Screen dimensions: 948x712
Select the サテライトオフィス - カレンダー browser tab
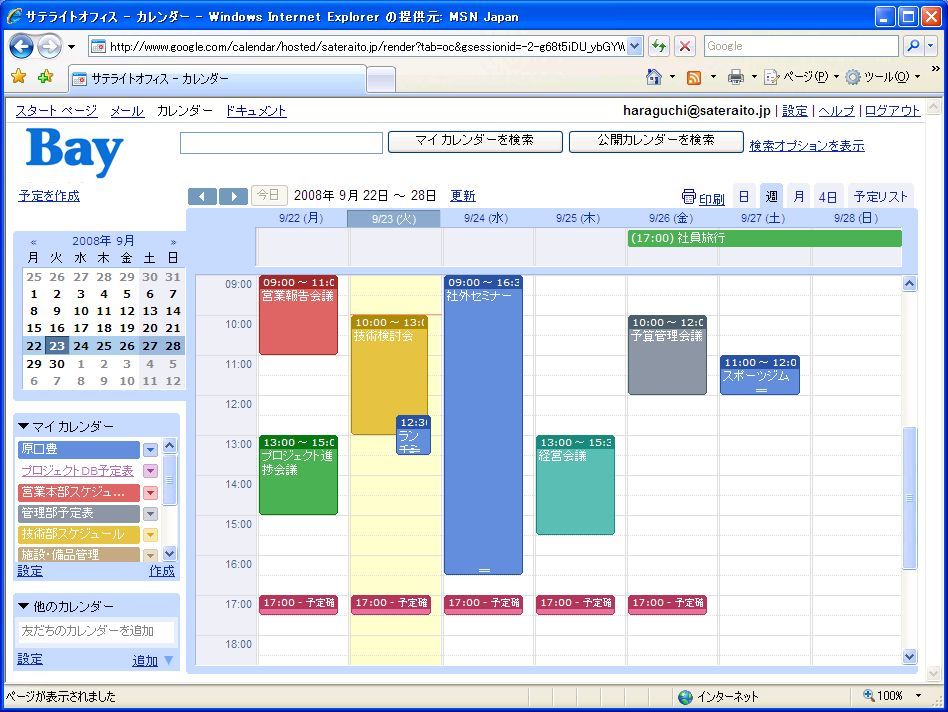[x=218, y=79]
